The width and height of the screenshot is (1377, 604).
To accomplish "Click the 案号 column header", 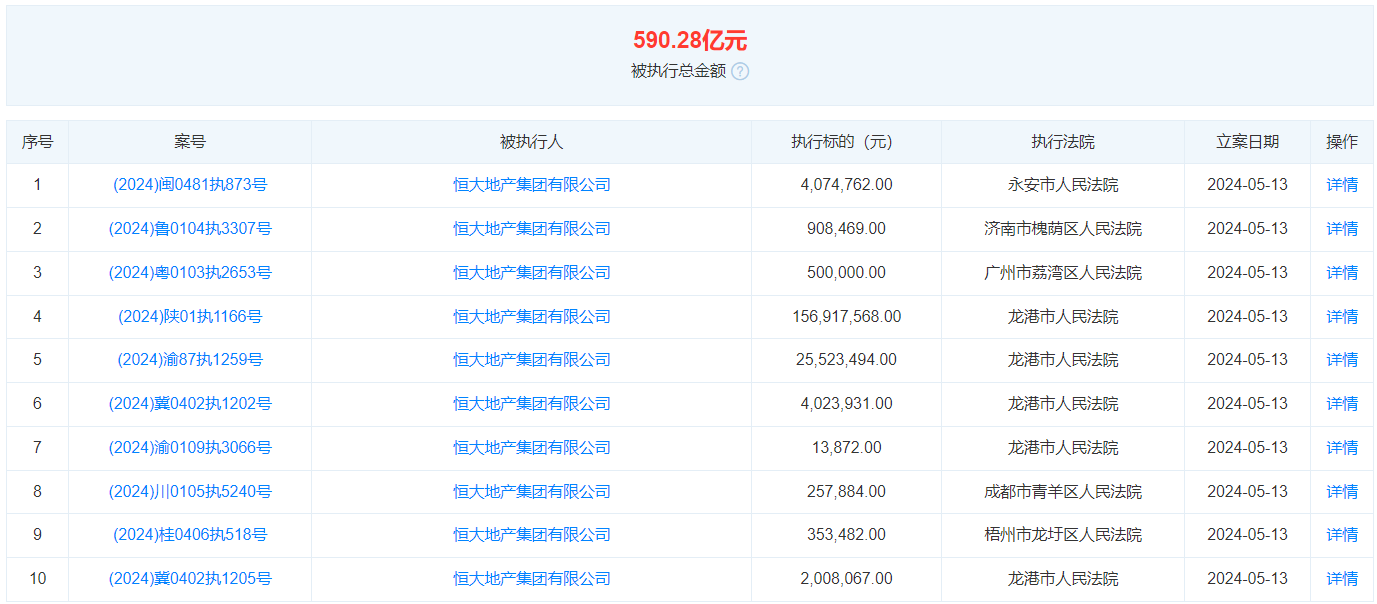I will [x=190, y=142].
